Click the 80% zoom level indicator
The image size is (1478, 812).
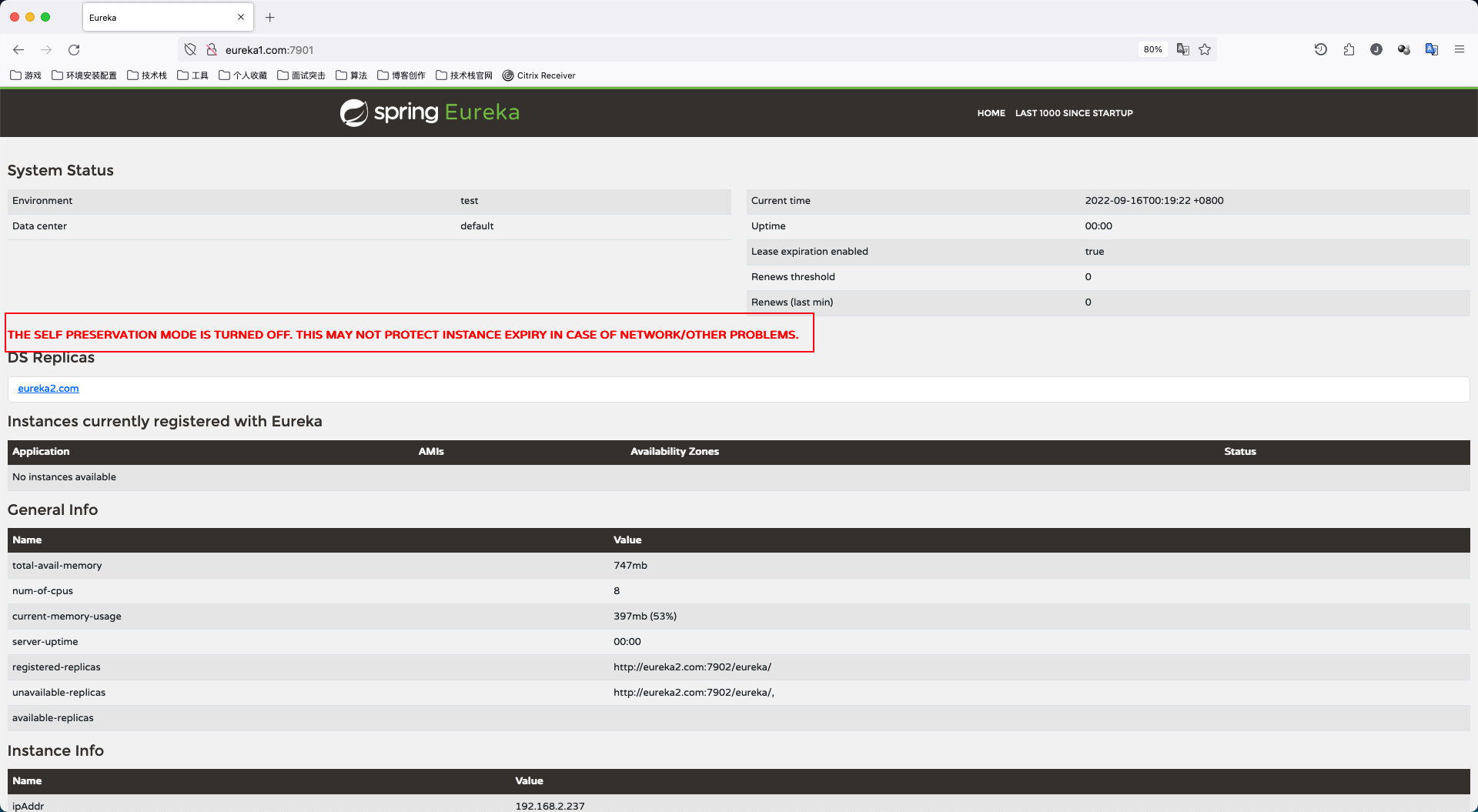pyautogui.click(x=1152, y=49)
